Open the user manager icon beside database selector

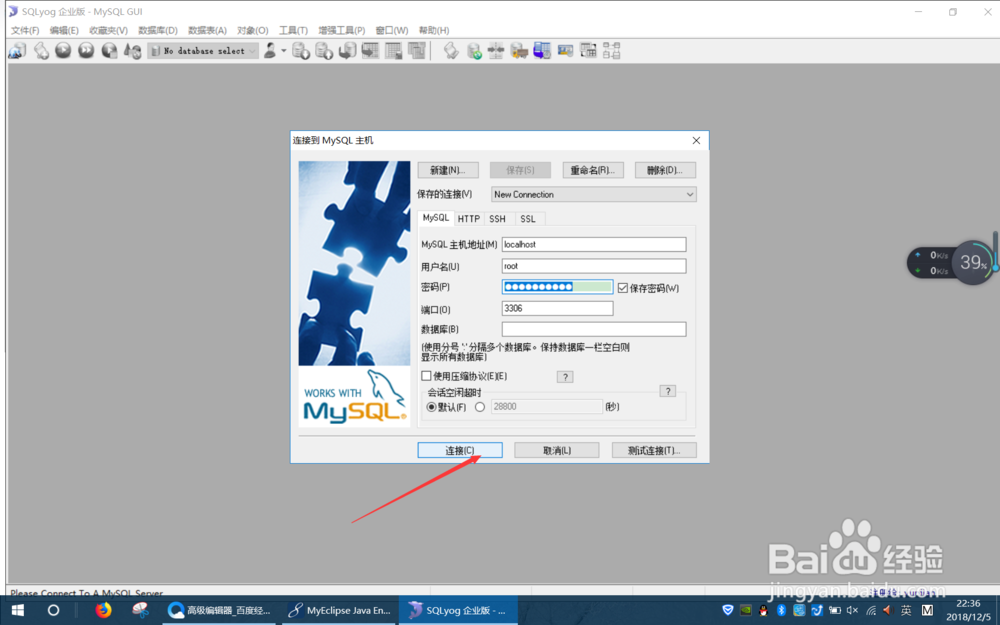point(268,50)
